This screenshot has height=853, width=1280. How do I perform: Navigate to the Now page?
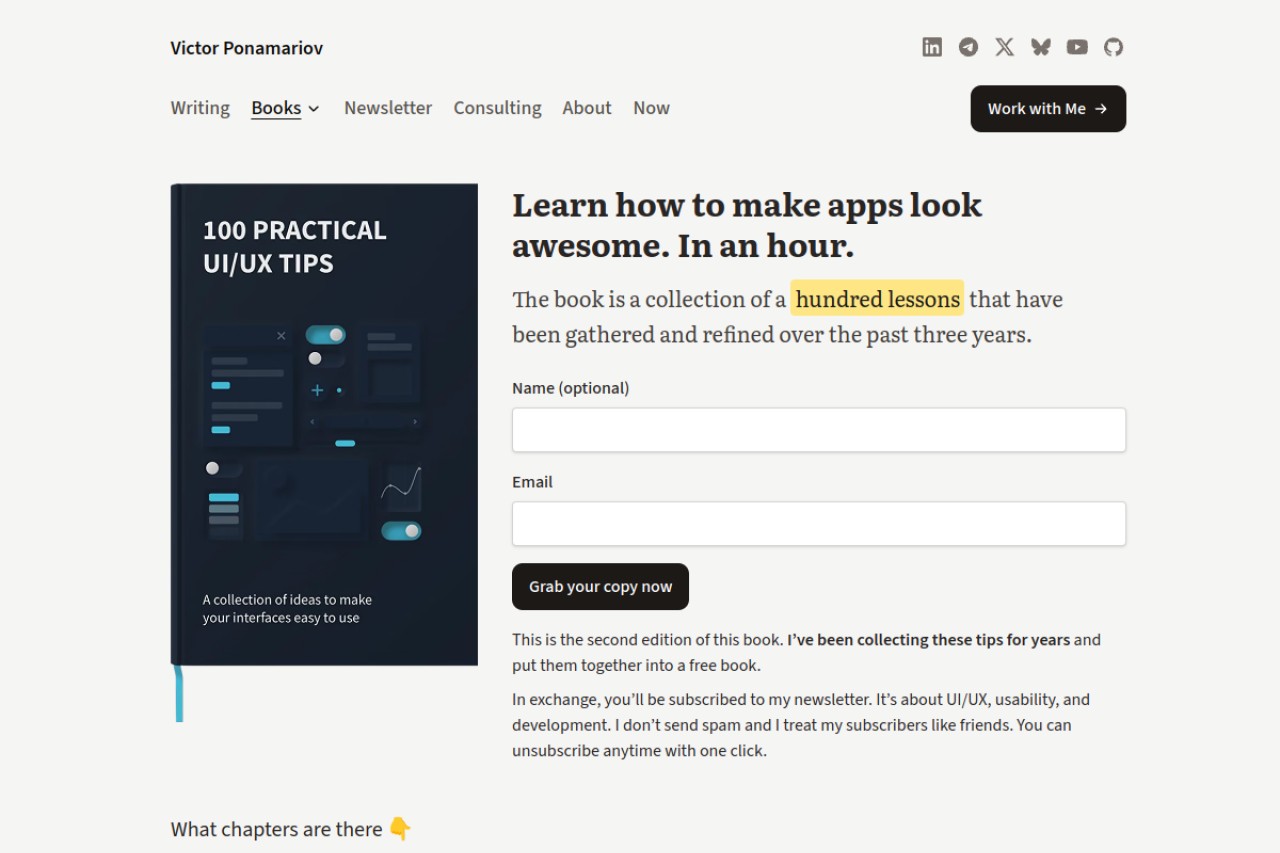(x=651, y=108)
